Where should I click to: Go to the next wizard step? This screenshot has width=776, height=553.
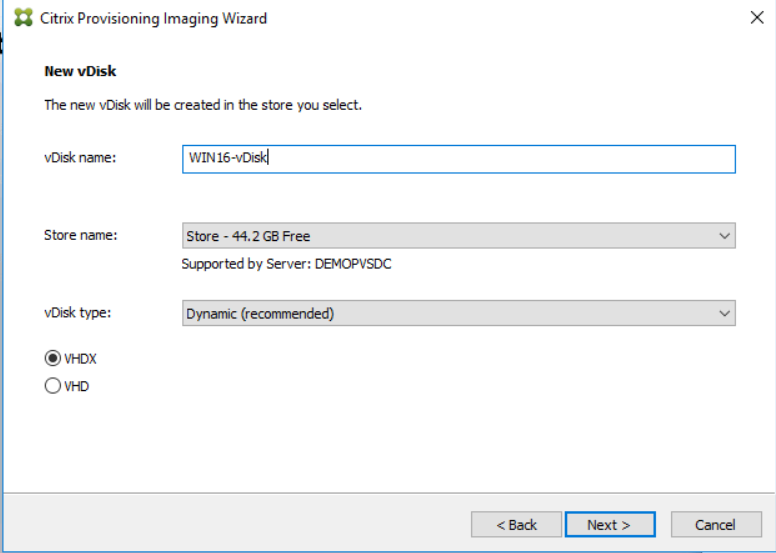coord(610,525)
